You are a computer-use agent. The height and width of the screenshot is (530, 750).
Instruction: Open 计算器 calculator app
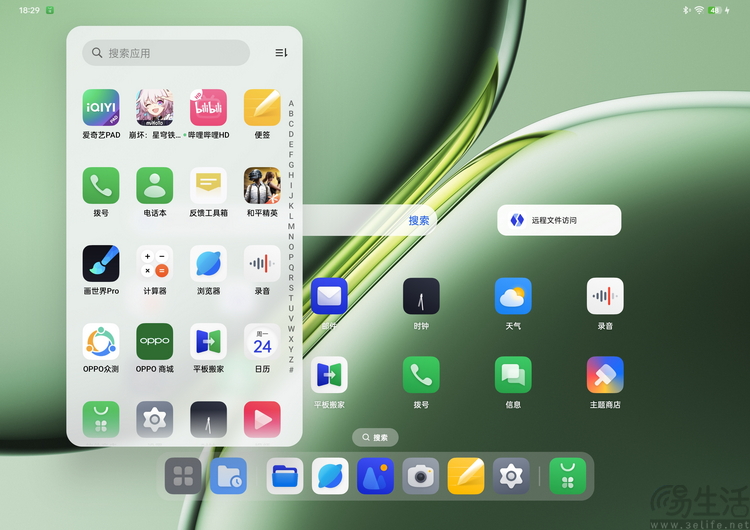click(x=154, y=264)
